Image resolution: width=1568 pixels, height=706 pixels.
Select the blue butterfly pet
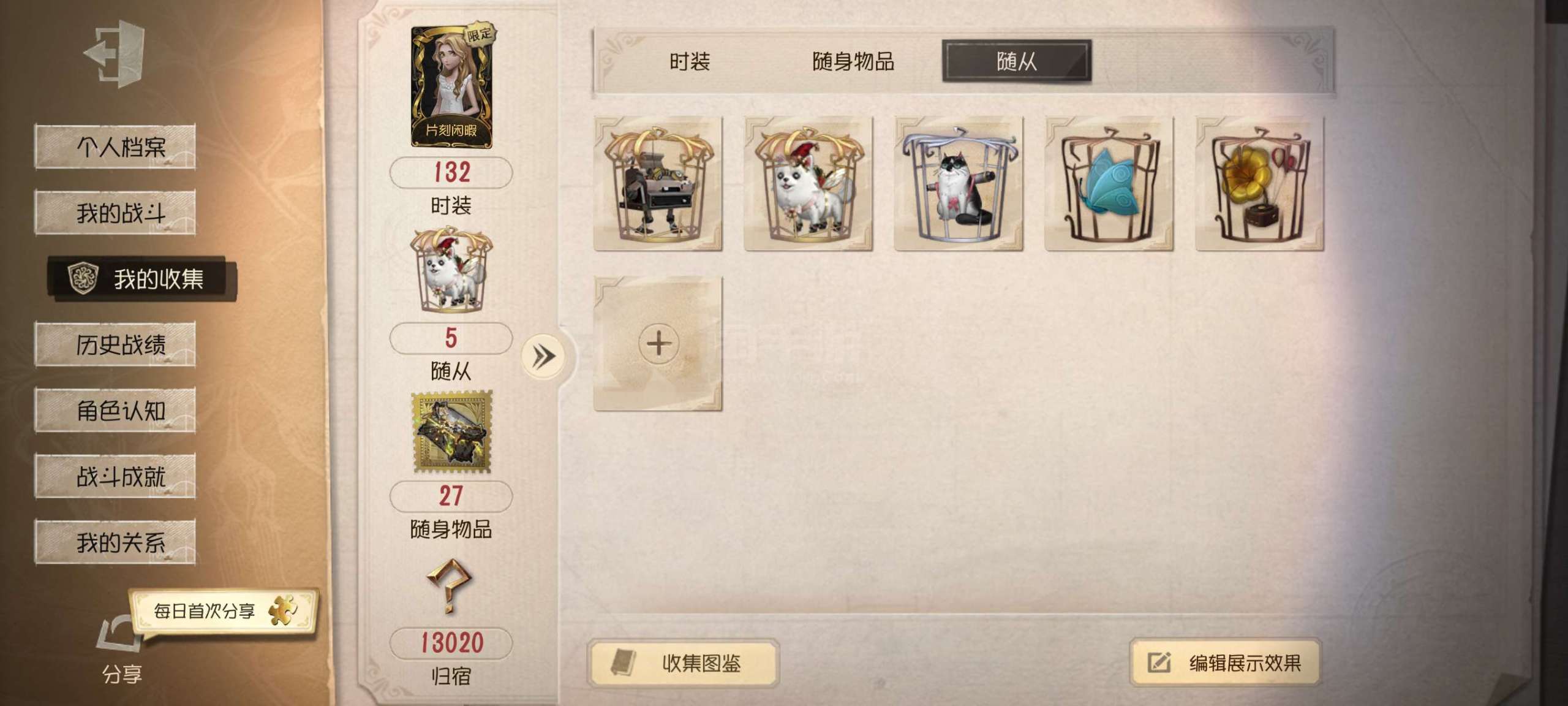pos(1109,184)
